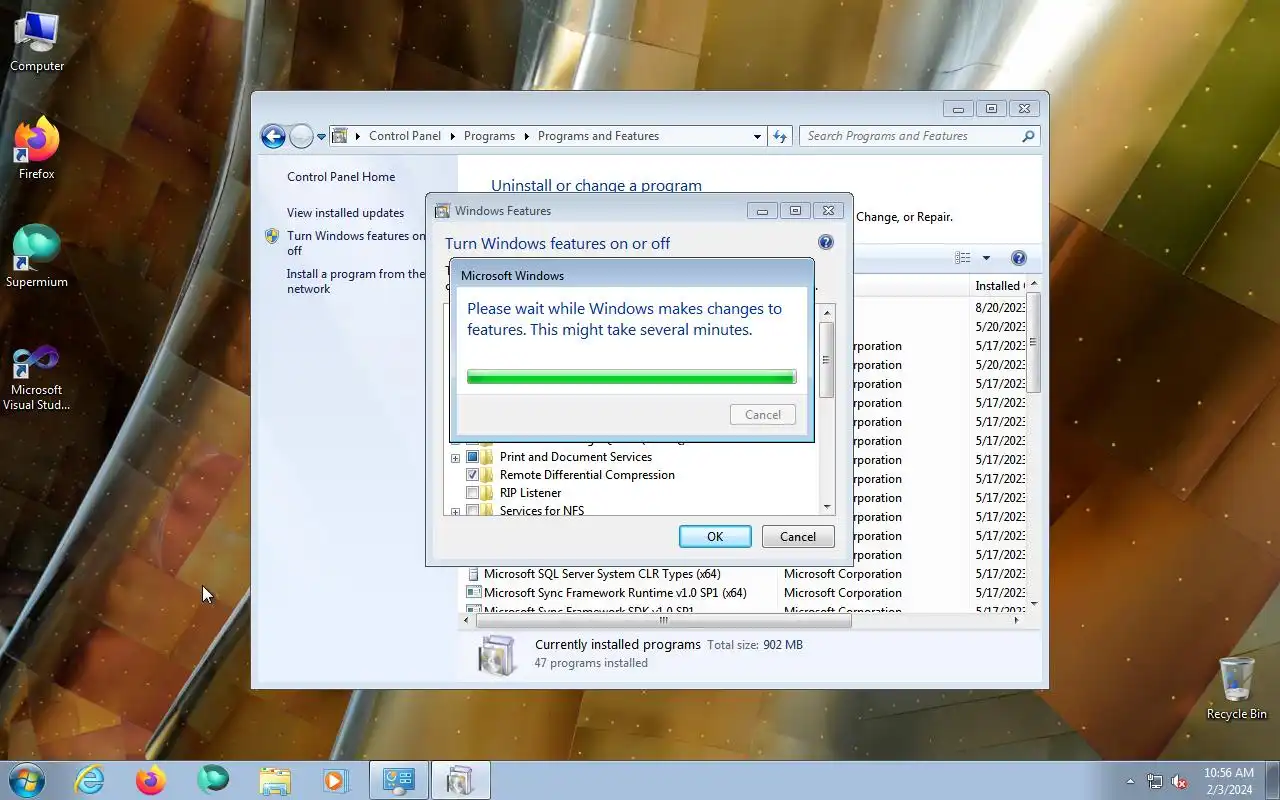Open the dropdown arrow after Control Panel breadcrumb
This screenshot has height=800, width=1280.
point(452,136)
